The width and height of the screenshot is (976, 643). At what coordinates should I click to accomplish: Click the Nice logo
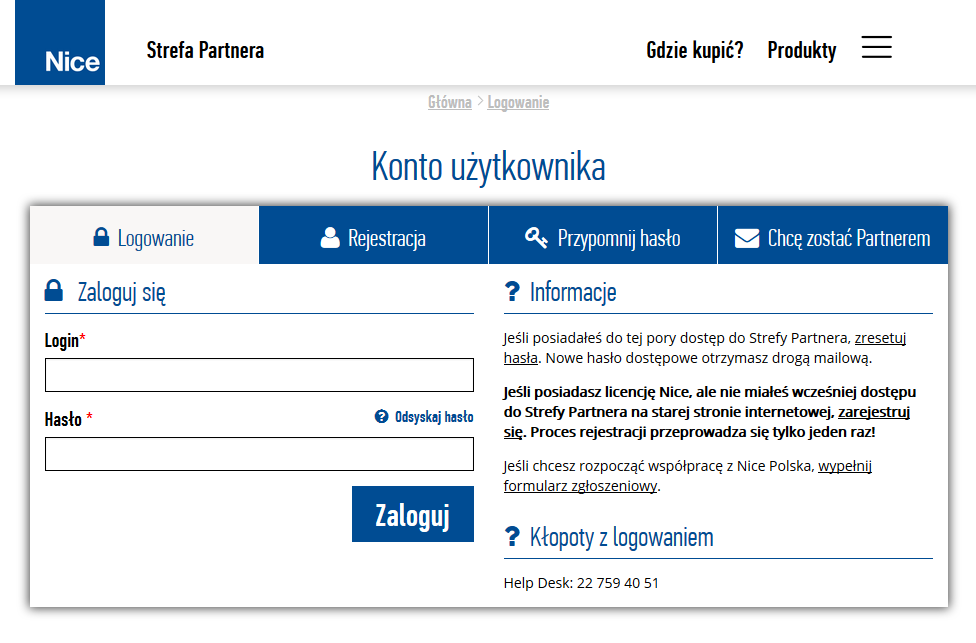(x=60, y=42)
